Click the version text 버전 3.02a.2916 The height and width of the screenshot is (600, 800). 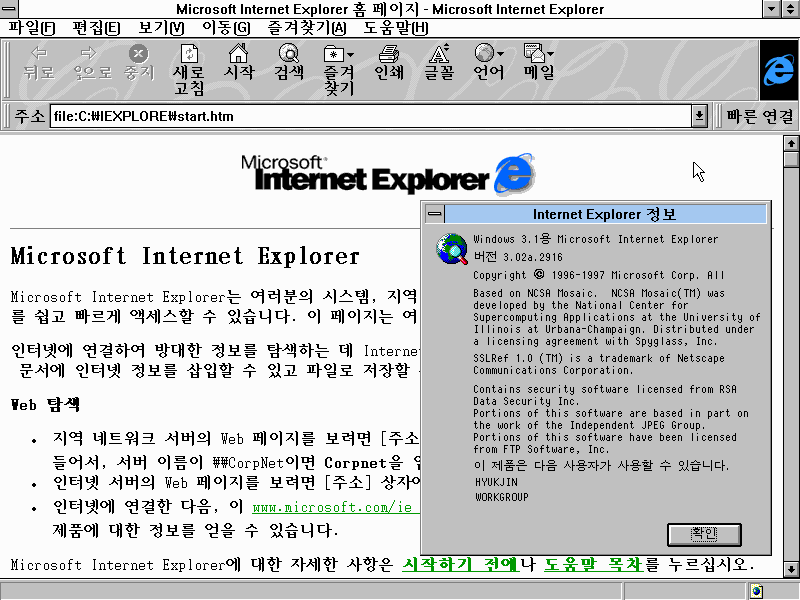click(x=518, y=257)
